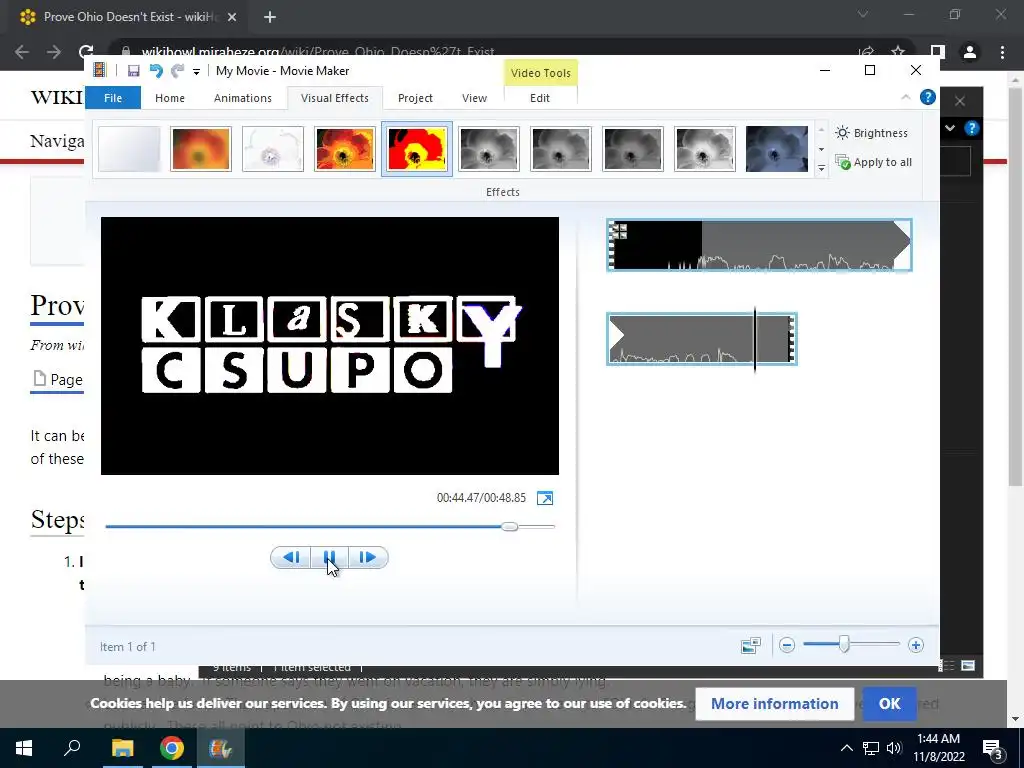Select the highlighted red-yellow posterize effect
This screenshot has height=768, width=1024.
(x=417, y=149)
